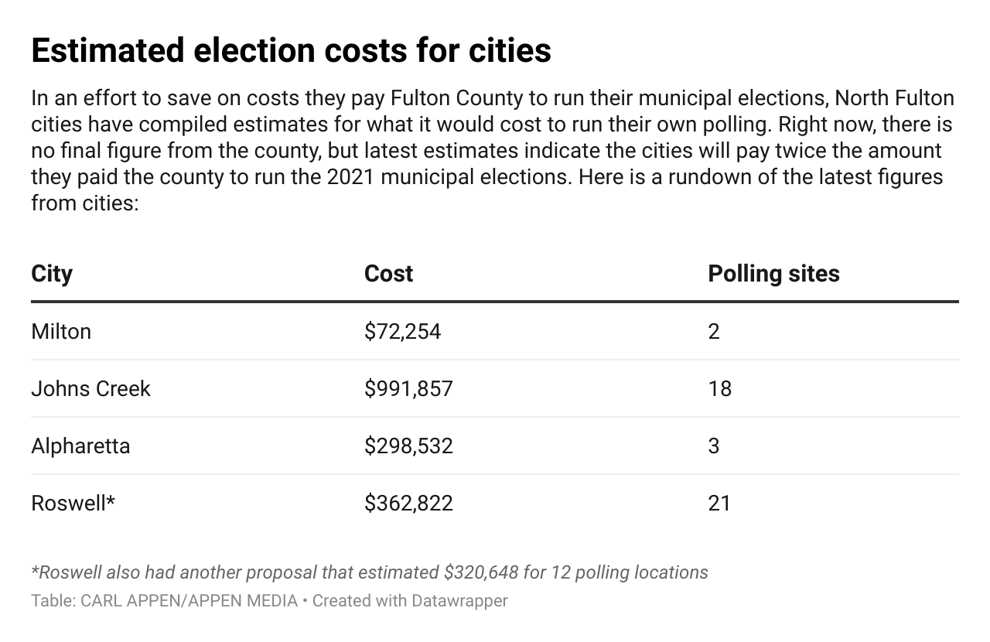990x642 pixels.
Task: Select the Alpharetta city cell
Action: pos(81,446)
